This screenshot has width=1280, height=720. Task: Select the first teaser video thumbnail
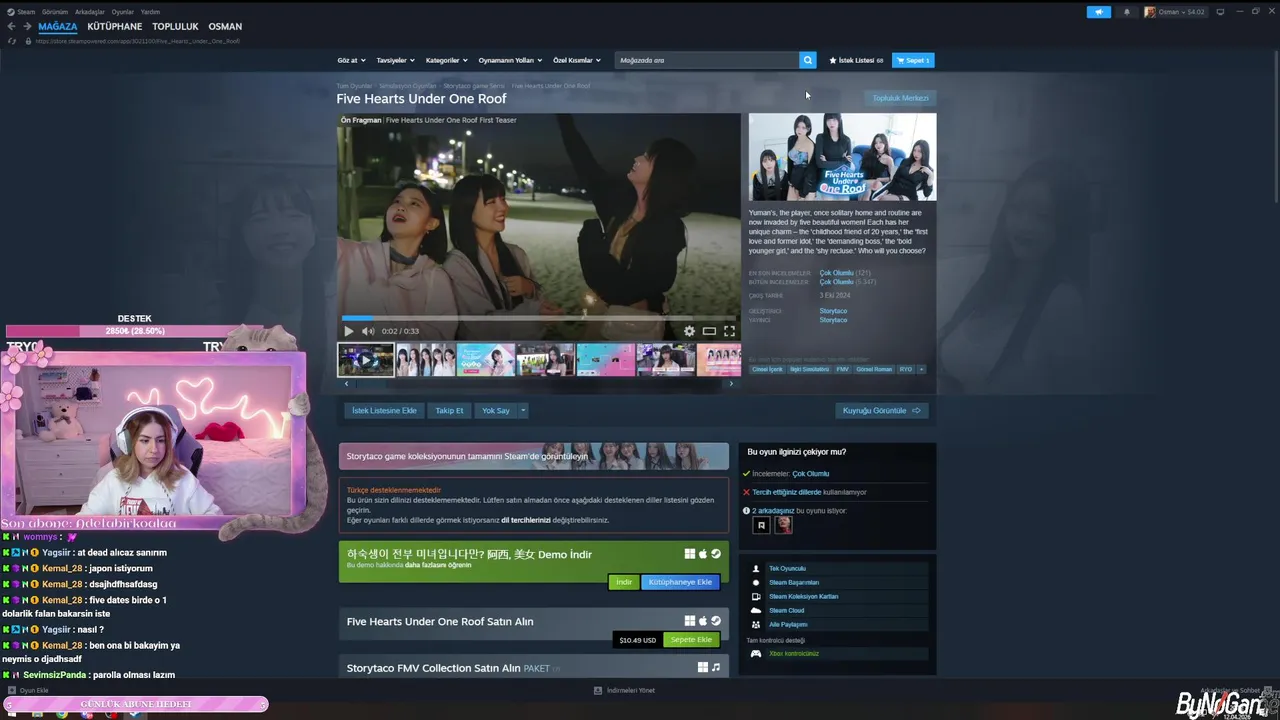coord(366,360)
